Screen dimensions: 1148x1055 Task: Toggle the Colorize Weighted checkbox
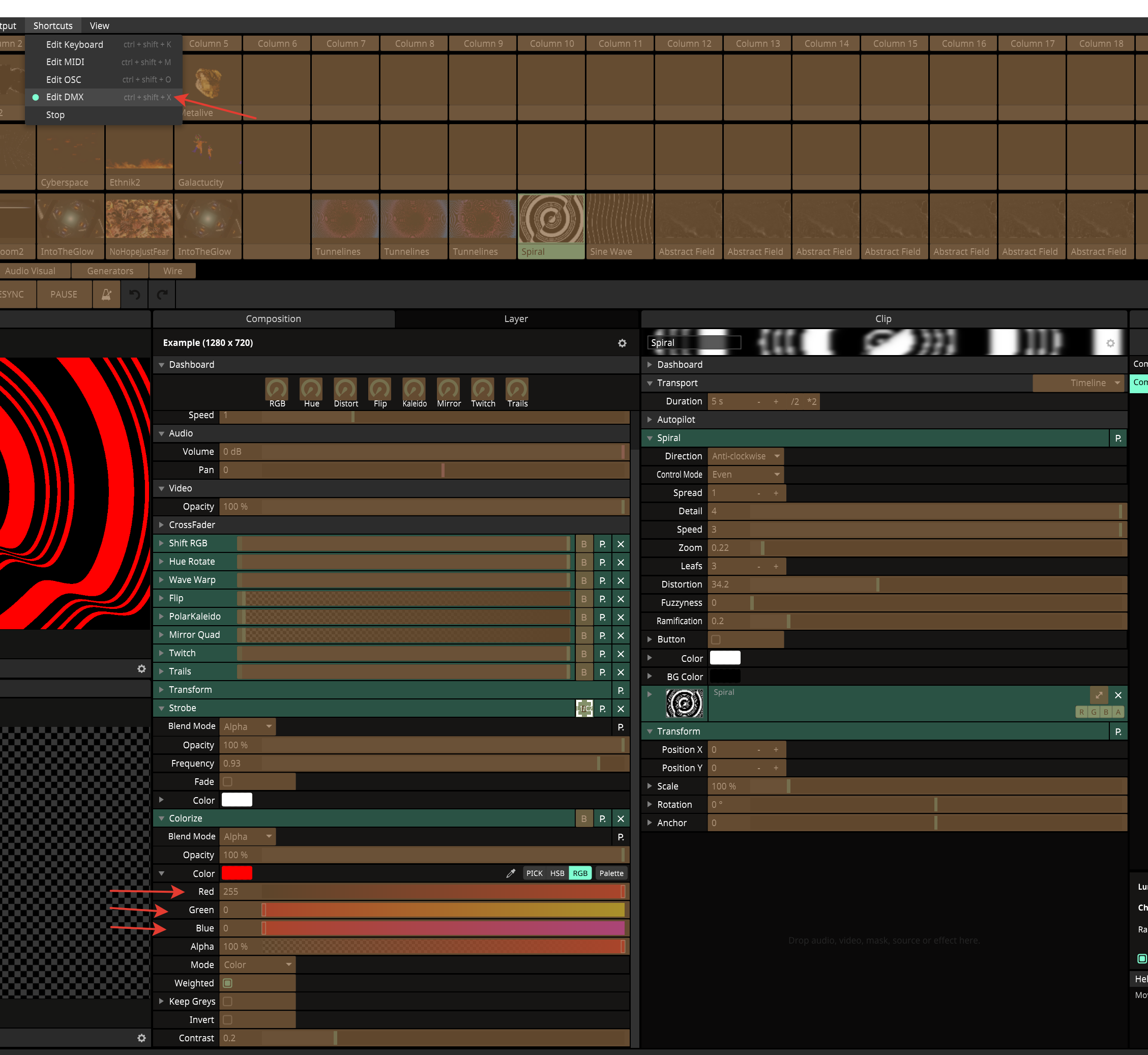pos(228,983)
